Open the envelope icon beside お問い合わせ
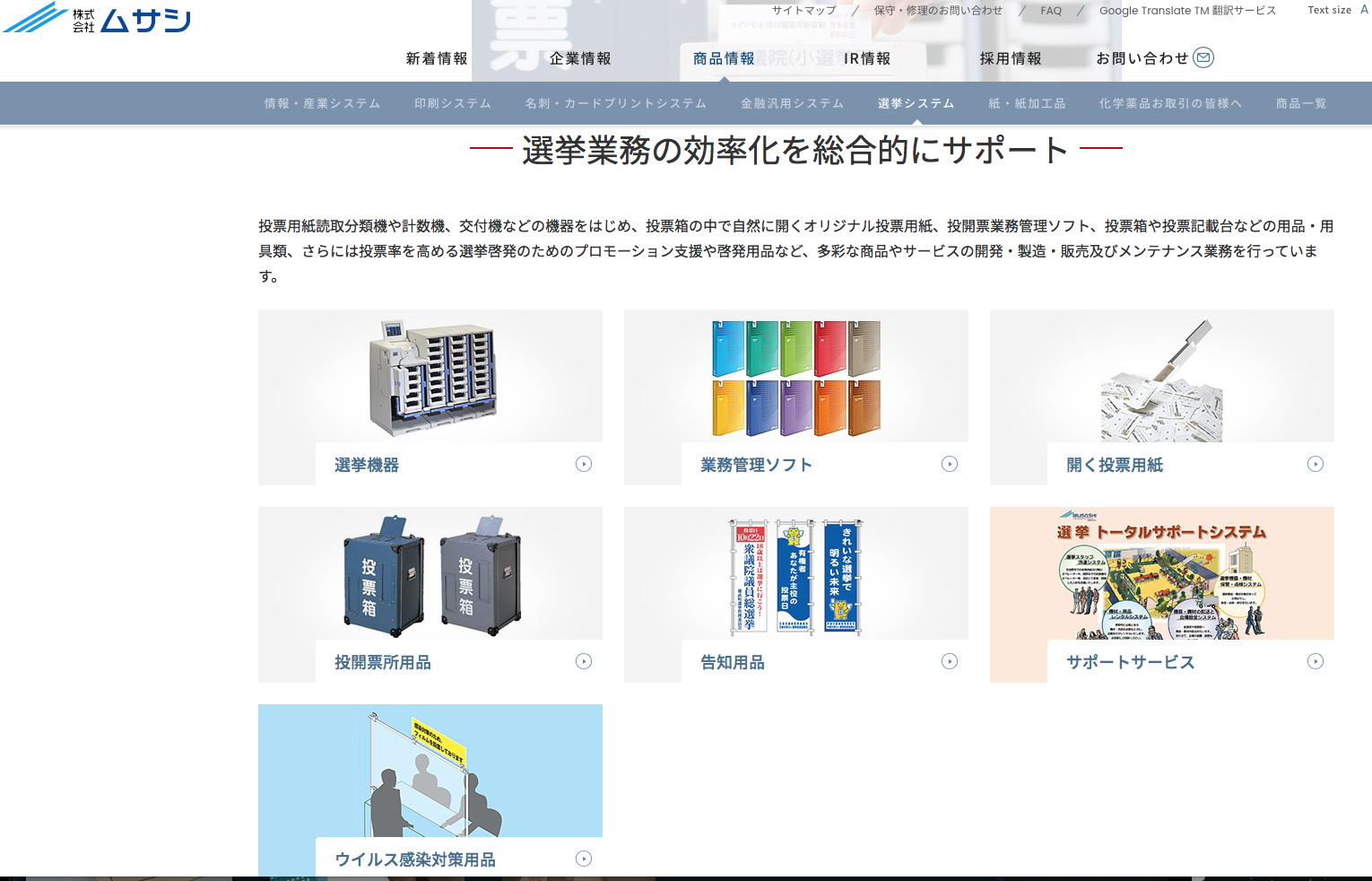Screen dimensions: 1372x881 (x=1203, y=57)
